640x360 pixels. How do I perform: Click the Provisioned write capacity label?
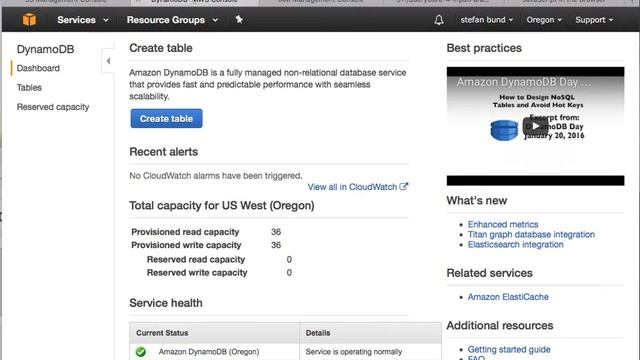(186, 245)
